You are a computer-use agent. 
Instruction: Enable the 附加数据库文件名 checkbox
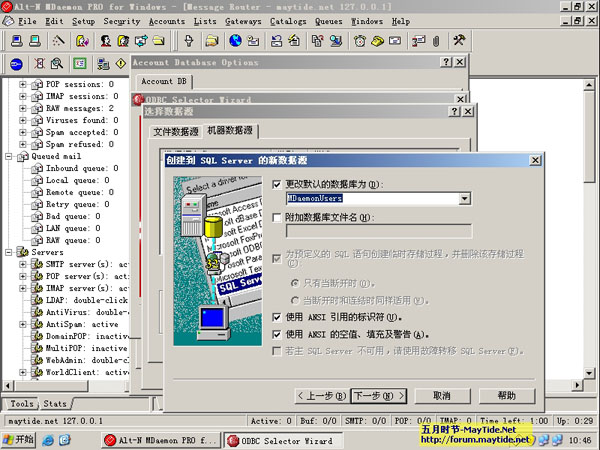pos(278,217)
